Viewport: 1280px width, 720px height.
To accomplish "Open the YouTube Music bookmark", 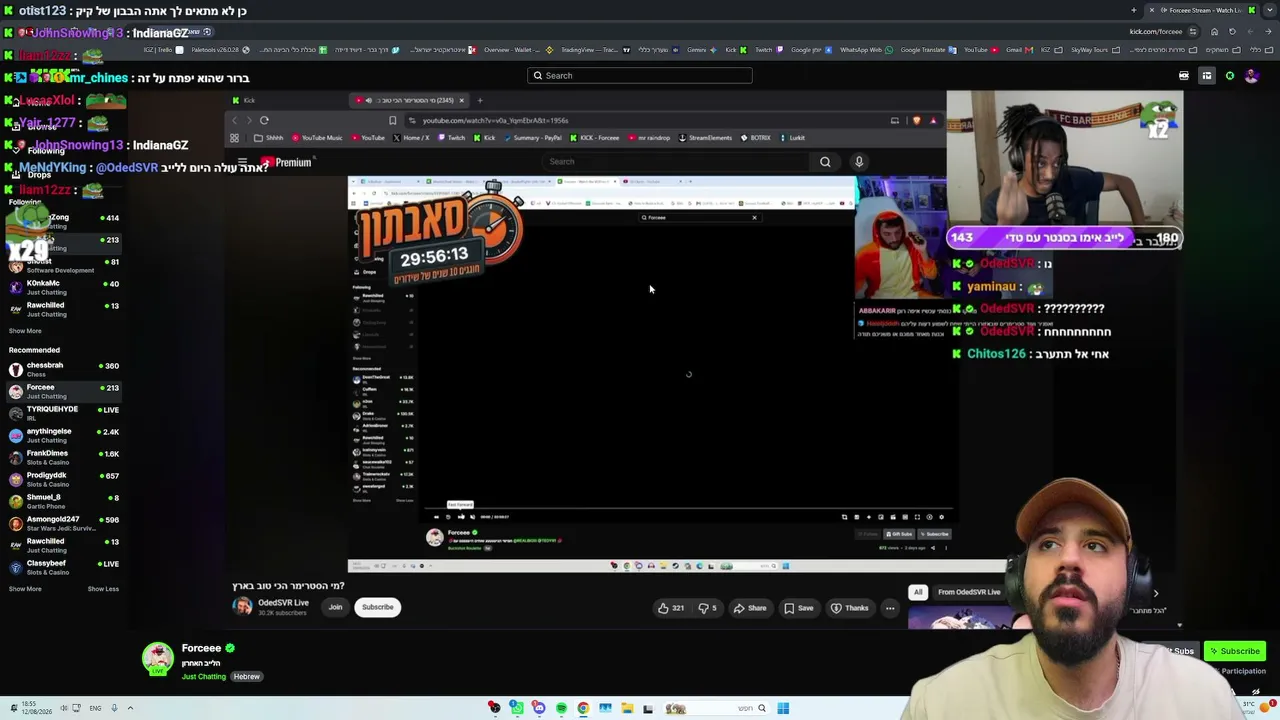I will point(317,138).
